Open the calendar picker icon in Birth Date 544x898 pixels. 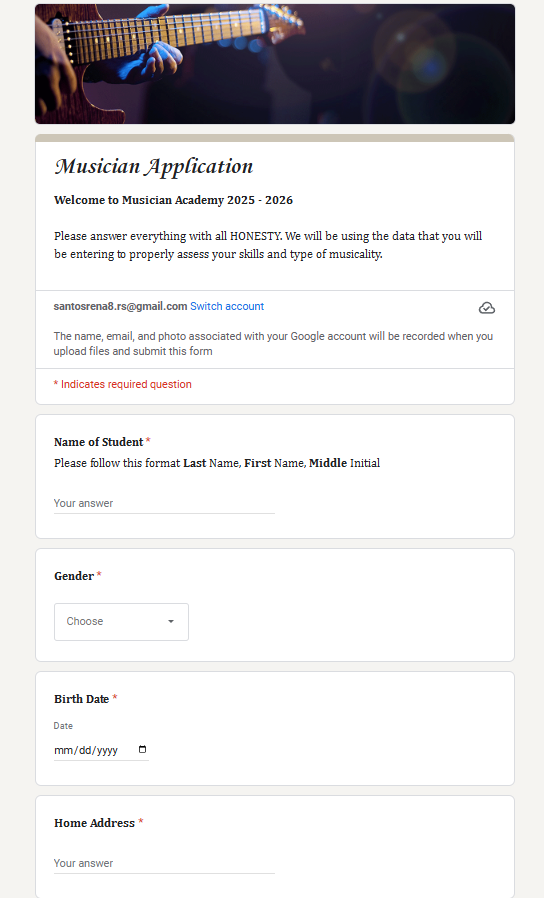click(143, 749)
